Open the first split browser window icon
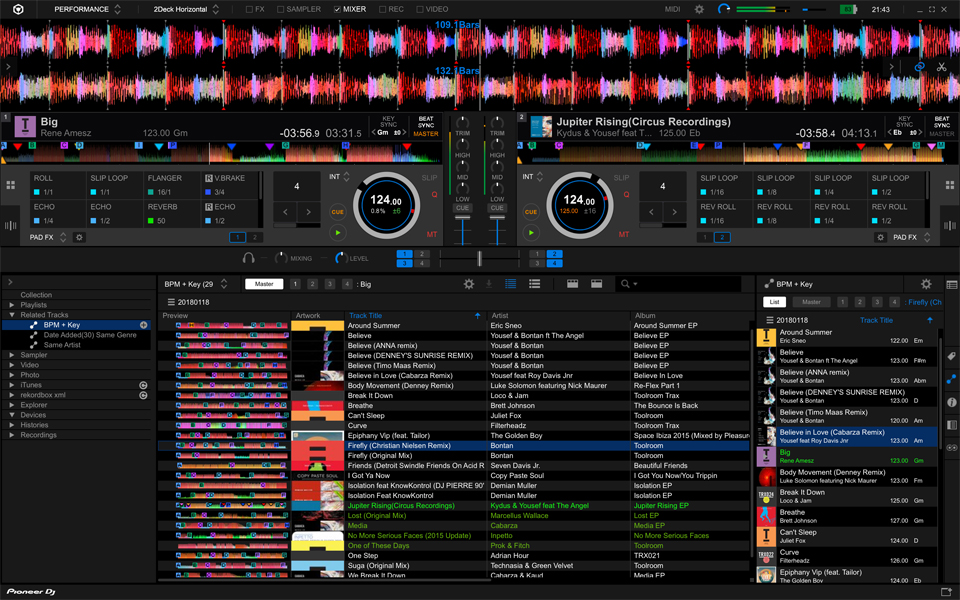This screenshot has height=600, width=960. pos(572,283)
